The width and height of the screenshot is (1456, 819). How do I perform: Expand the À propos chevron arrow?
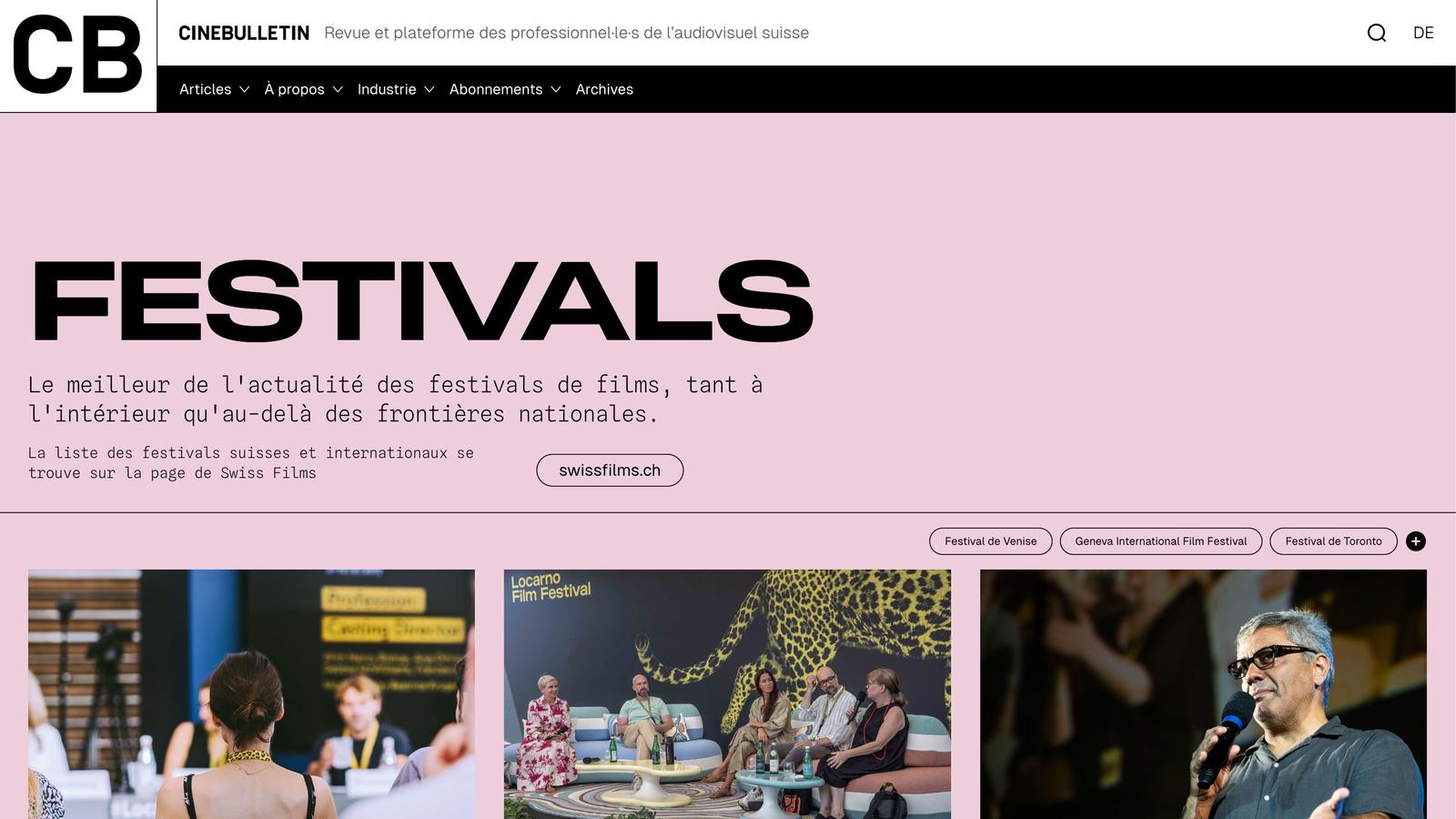point(338,89)
